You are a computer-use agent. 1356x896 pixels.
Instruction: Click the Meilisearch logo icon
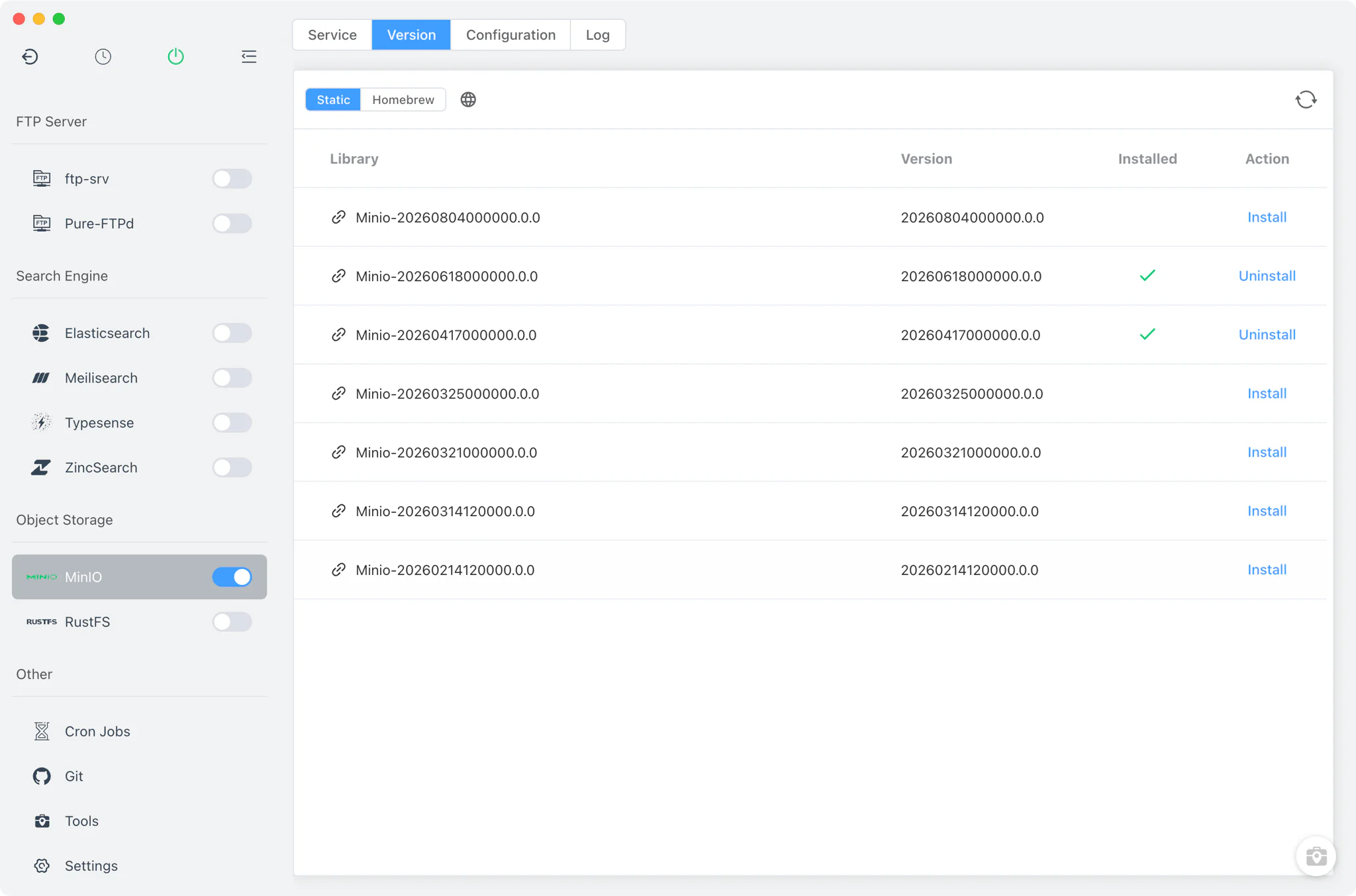coord(41,378)
